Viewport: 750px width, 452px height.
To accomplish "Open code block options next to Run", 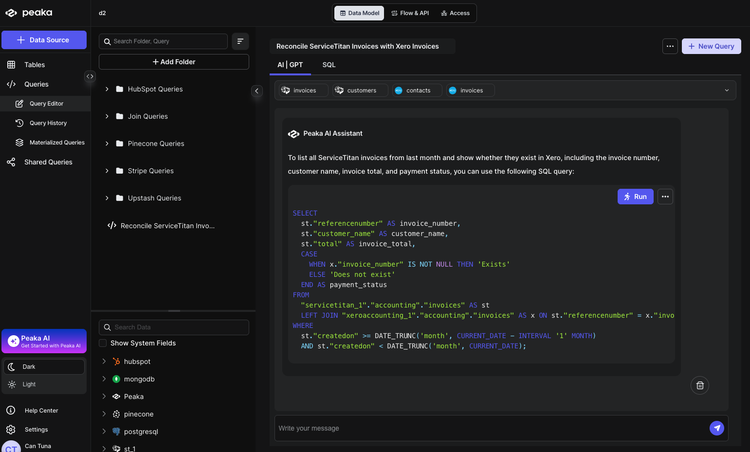I will coord(665,197).
